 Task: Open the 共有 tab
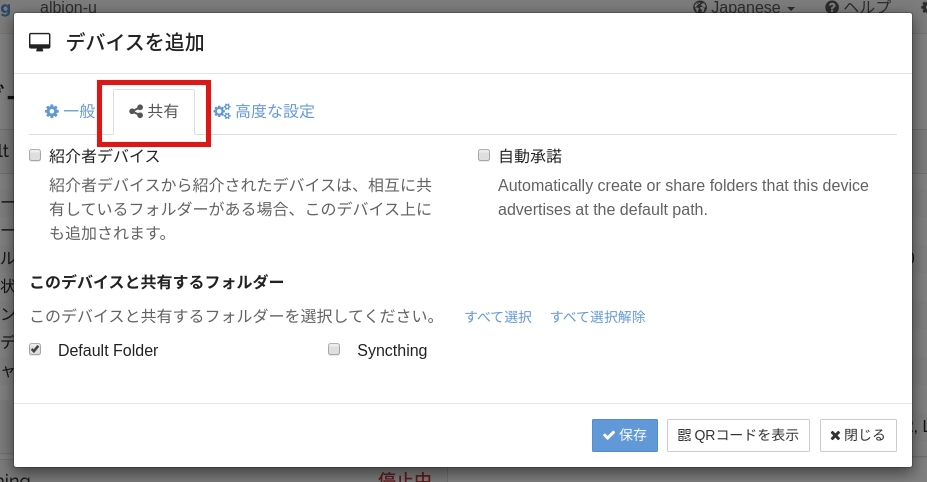pyautogui.click(x=154, y=111)
